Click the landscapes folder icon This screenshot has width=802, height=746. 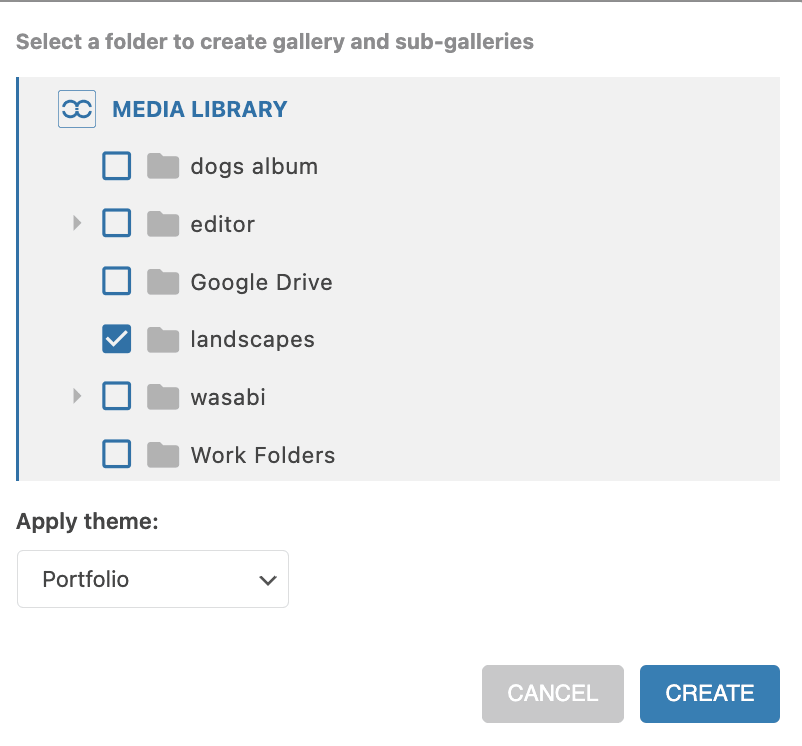point(162,340)
